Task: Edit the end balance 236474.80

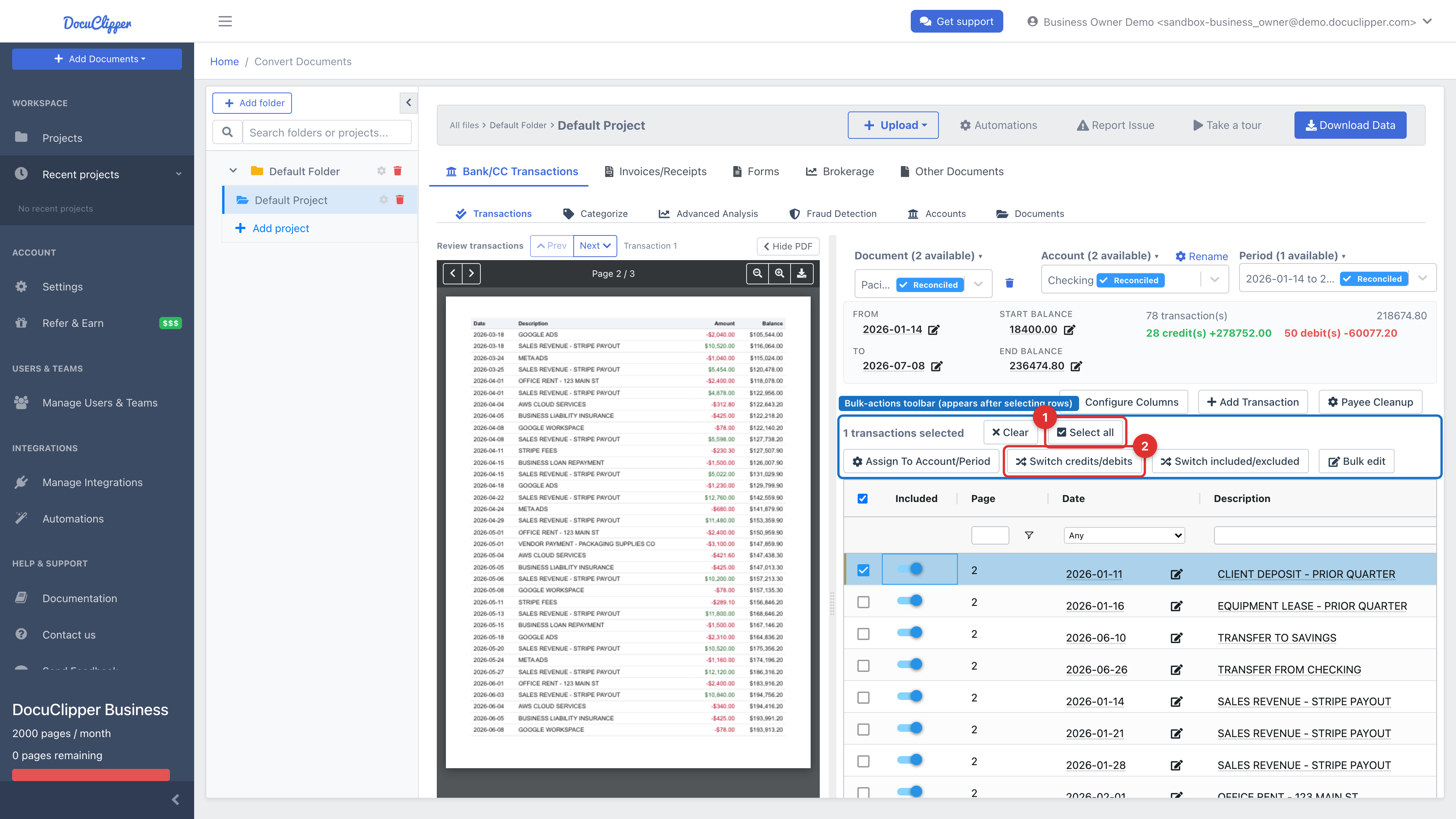Action: [x=1076, y=366]
